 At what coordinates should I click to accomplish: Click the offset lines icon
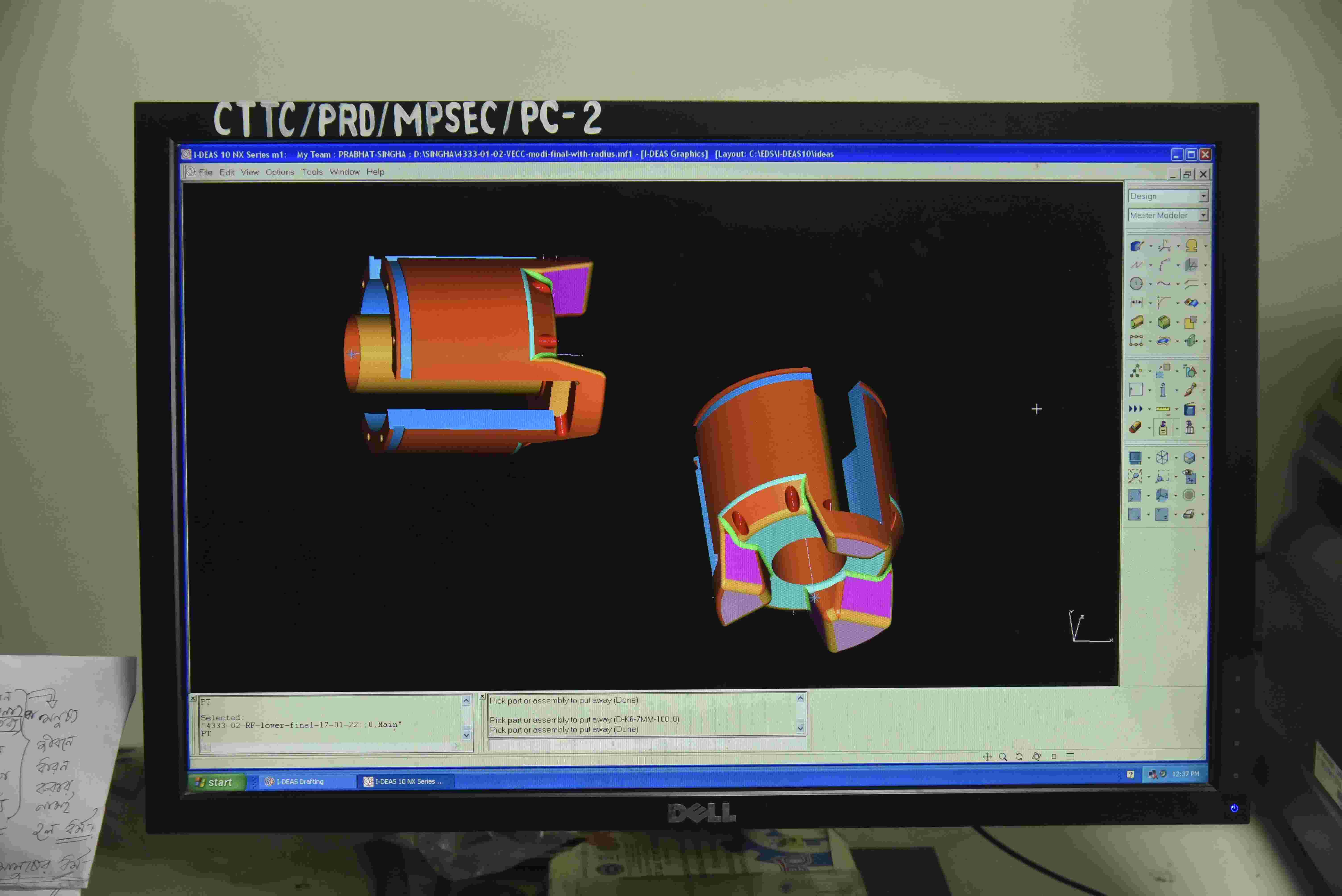pos(1191,284)
